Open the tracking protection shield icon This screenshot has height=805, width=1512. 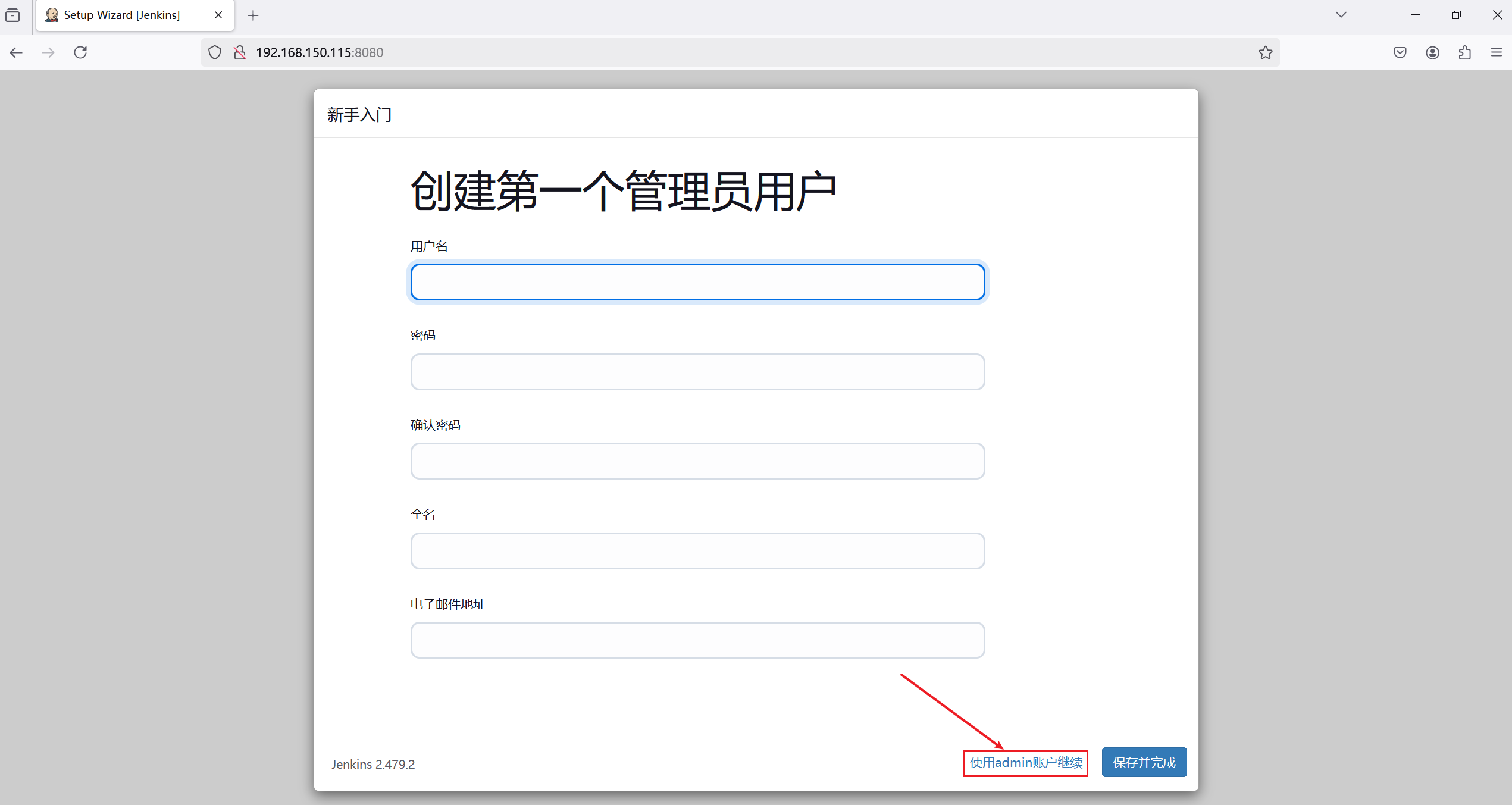tap(215, 52)
